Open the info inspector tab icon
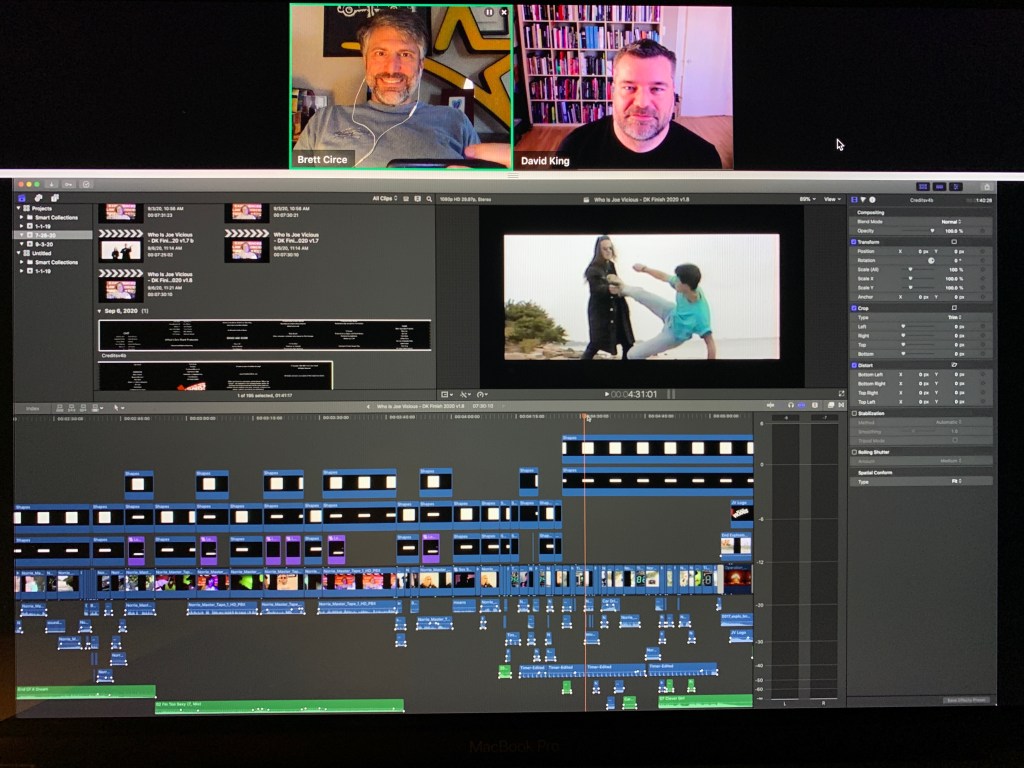Image resolution: width=1024 pixels, height=768 pixels. (871, 200)
